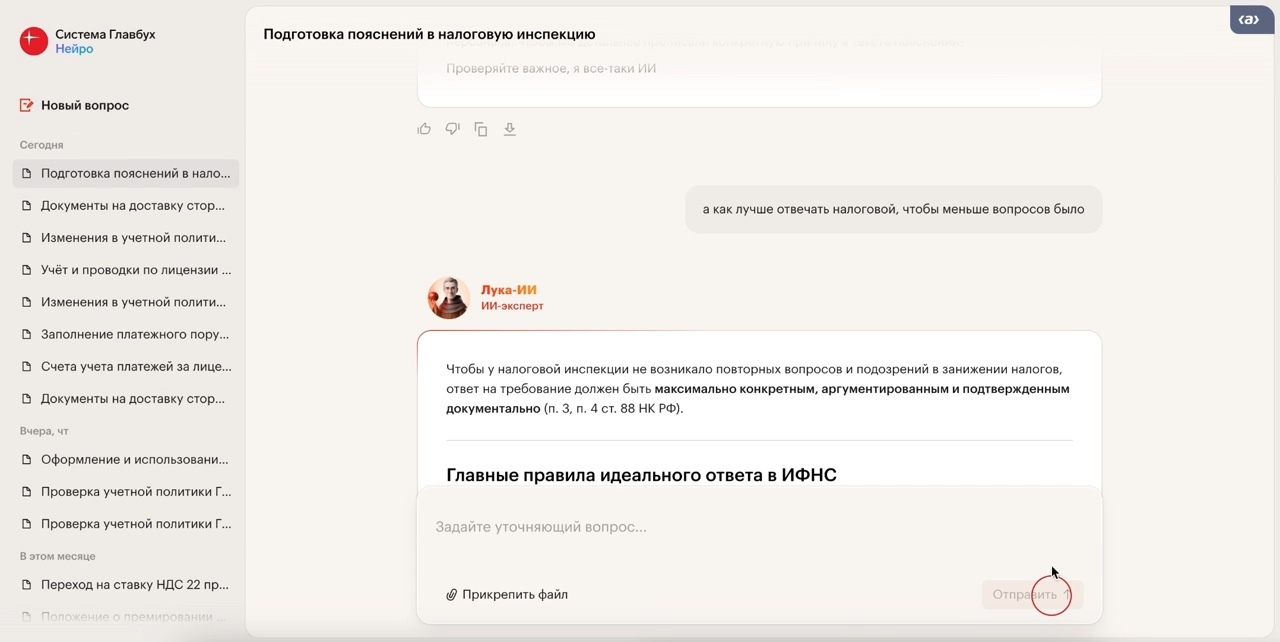The image size is (1280, 642).
Task: Click document icon beside Учёт и проводки
Action: pyautogui.click(x=27, y=270)
